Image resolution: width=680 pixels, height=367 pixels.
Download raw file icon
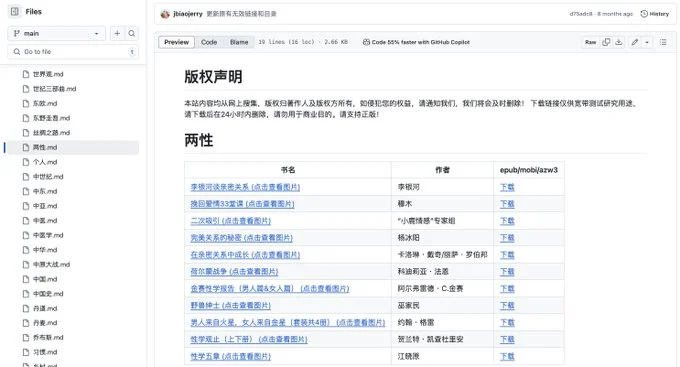619,42
